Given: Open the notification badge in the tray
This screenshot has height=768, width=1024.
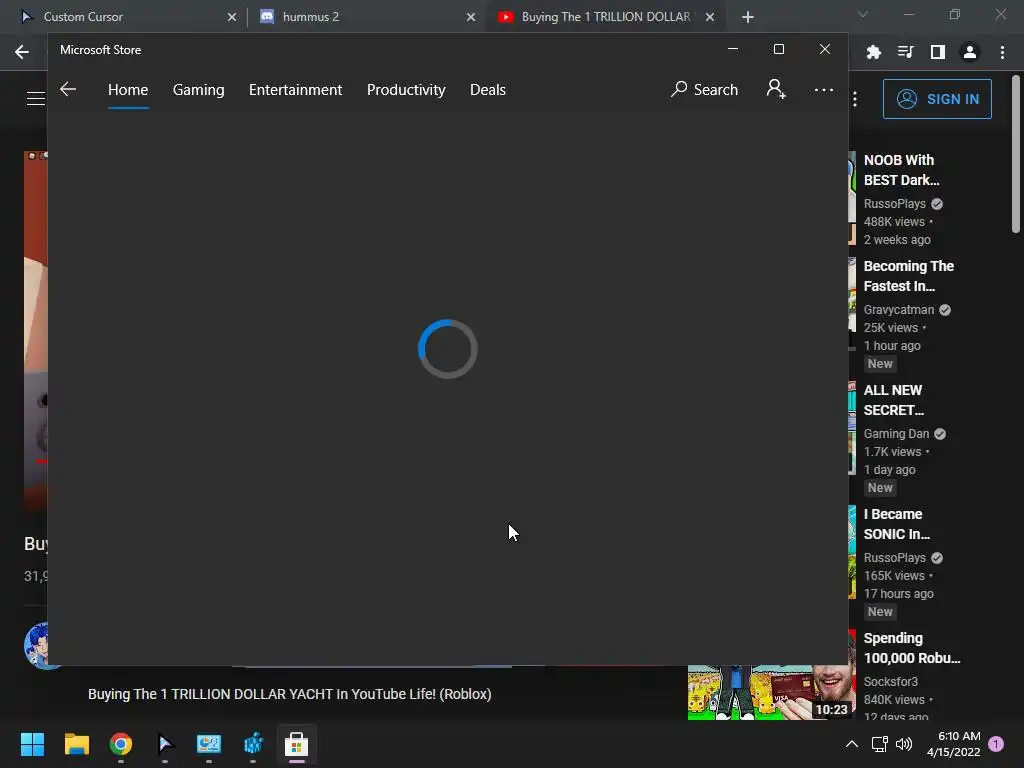Looking at the screenshot, I should click(x=996, y=744).
